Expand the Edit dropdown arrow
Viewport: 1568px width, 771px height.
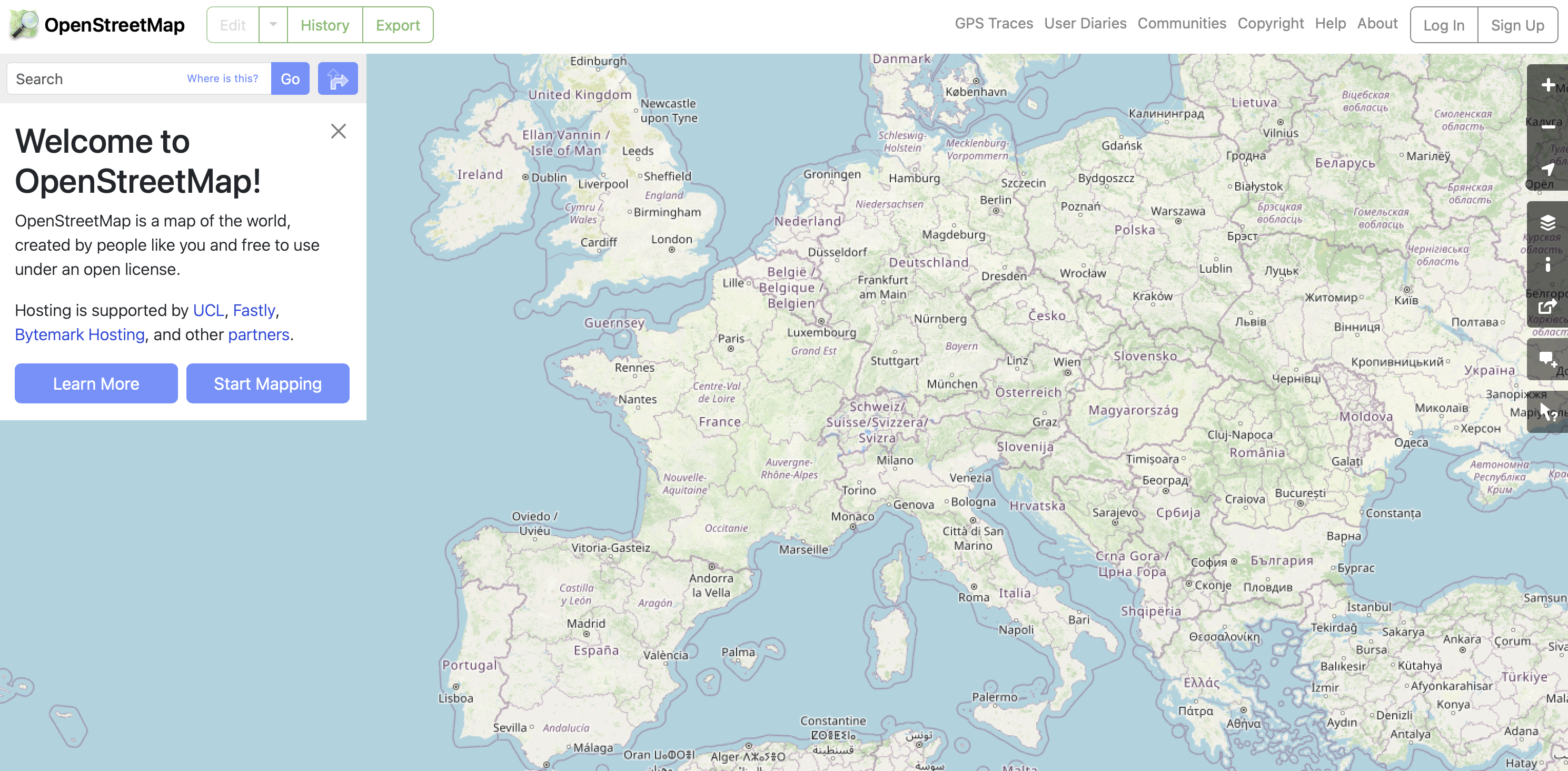coord(273,25)
